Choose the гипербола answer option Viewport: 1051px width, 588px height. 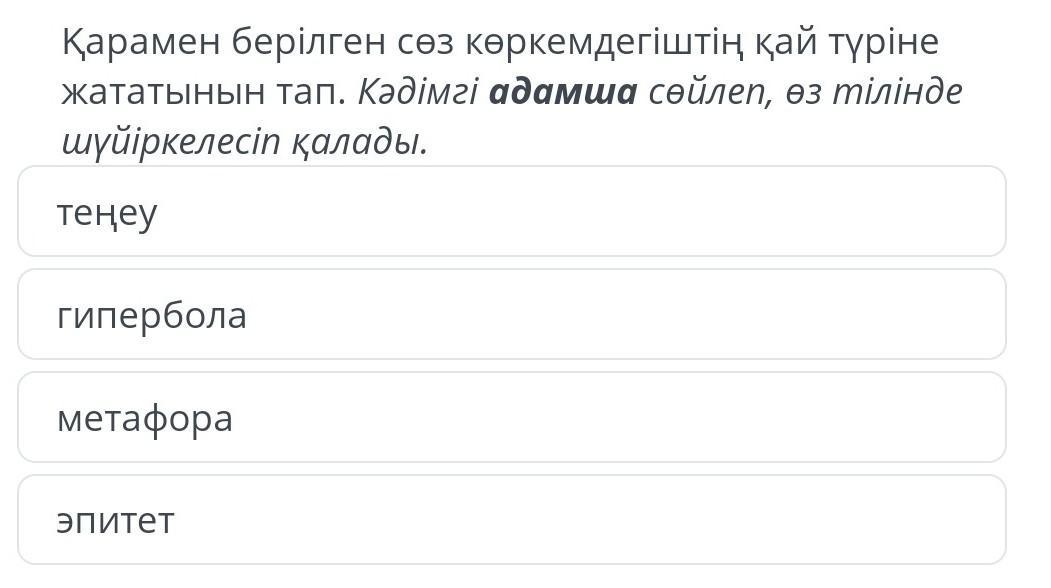coord(511,314)
